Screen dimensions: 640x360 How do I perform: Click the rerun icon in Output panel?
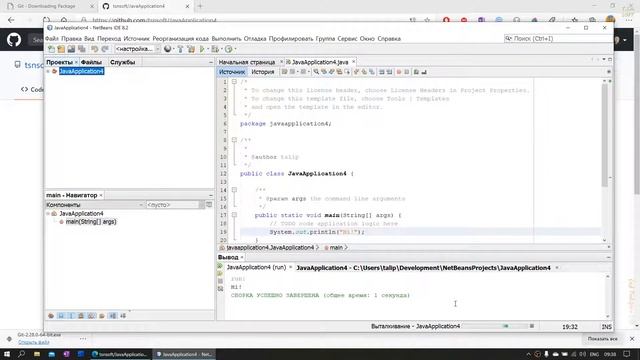[220, 266]
